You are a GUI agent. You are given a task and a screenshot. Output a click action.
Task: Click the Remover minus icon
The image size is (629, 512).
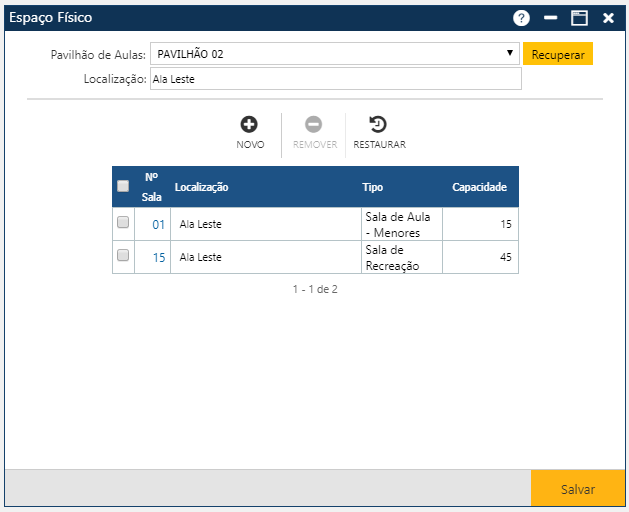pyautogui.click(x=314, y=125)
